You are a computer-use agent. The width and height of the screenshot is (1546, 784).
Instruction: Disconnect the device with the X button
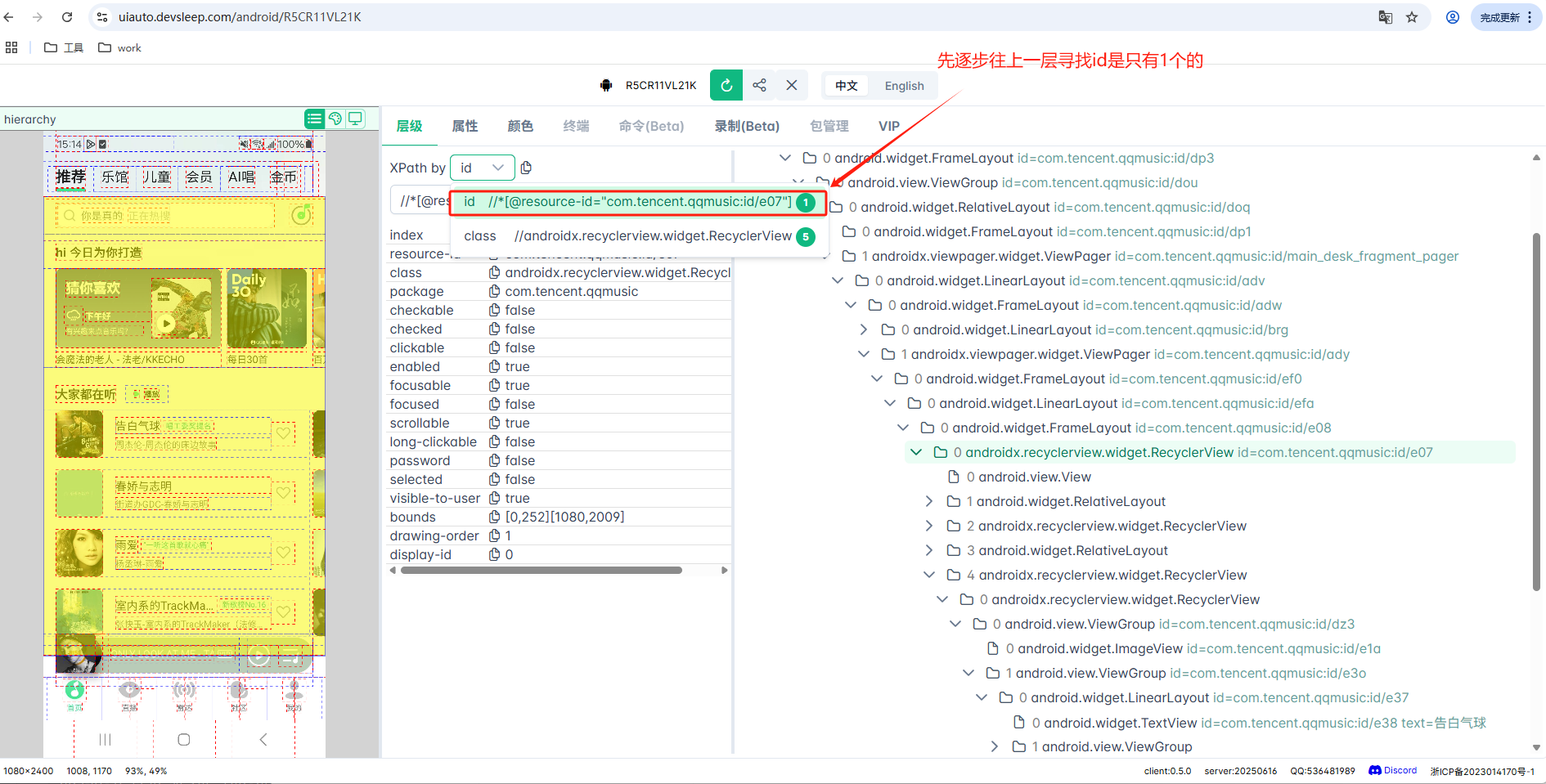click(x=791, y=85)
